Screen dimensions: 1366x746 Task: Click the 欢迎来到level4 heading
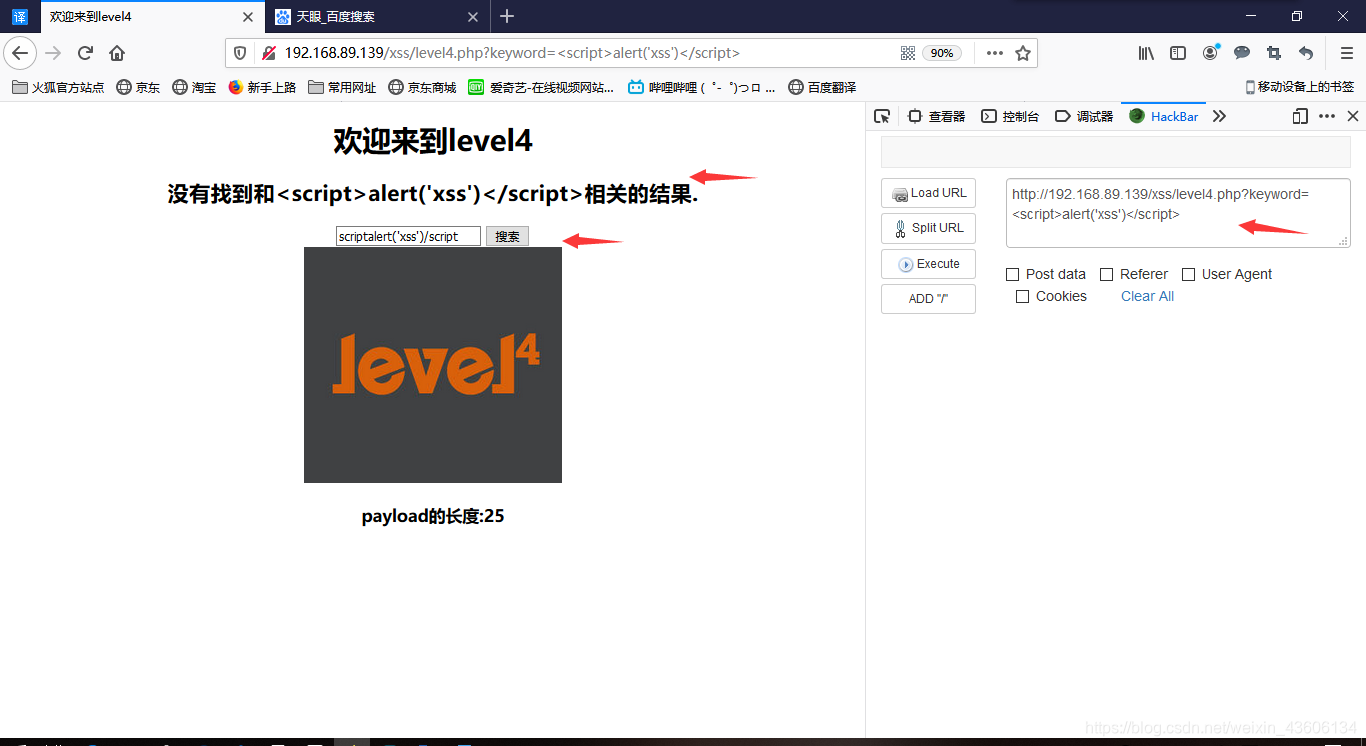(x=433, y=141)
